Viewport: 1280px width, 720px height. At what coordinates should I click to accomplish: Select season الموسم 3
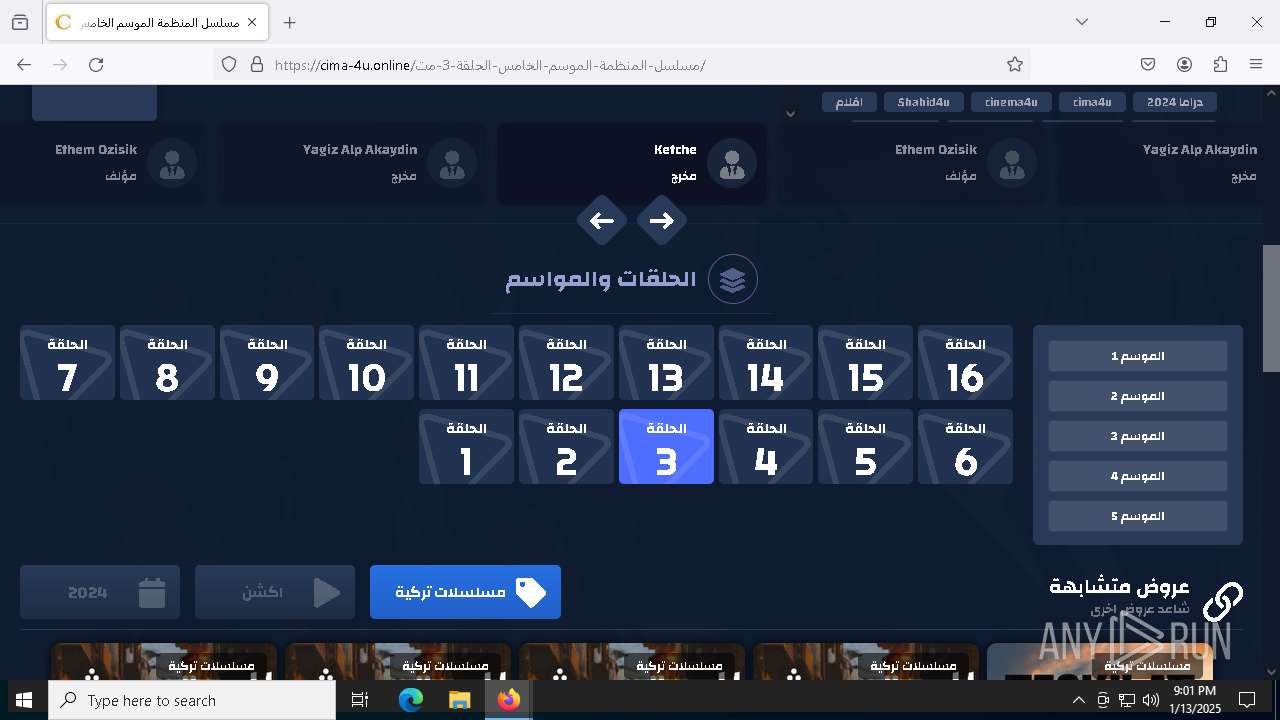coord(1138,436)
